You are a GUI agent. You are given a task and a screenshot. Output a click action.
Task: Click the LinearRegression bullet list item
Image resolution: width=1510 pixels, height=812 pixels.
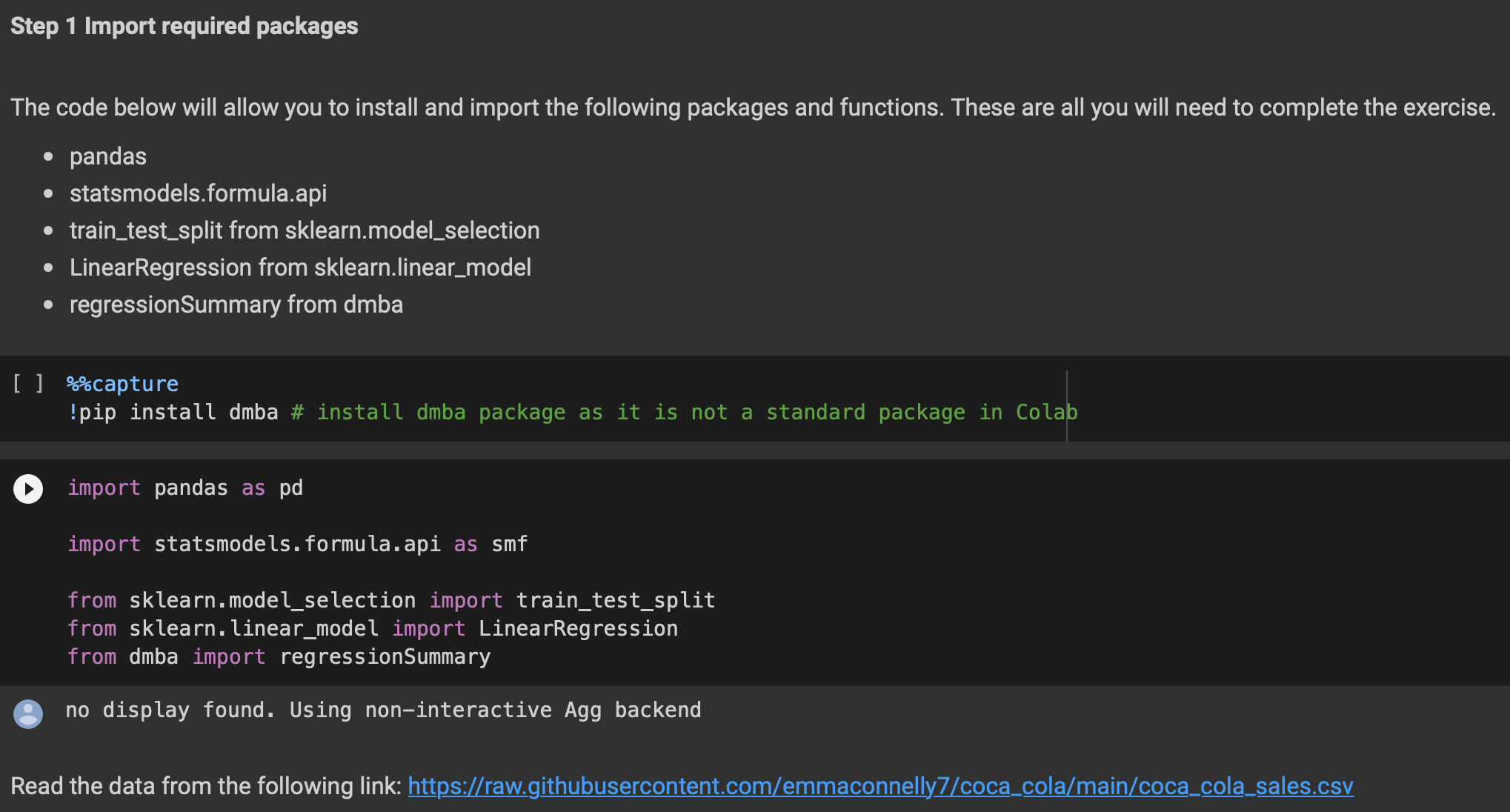(300, 267)
